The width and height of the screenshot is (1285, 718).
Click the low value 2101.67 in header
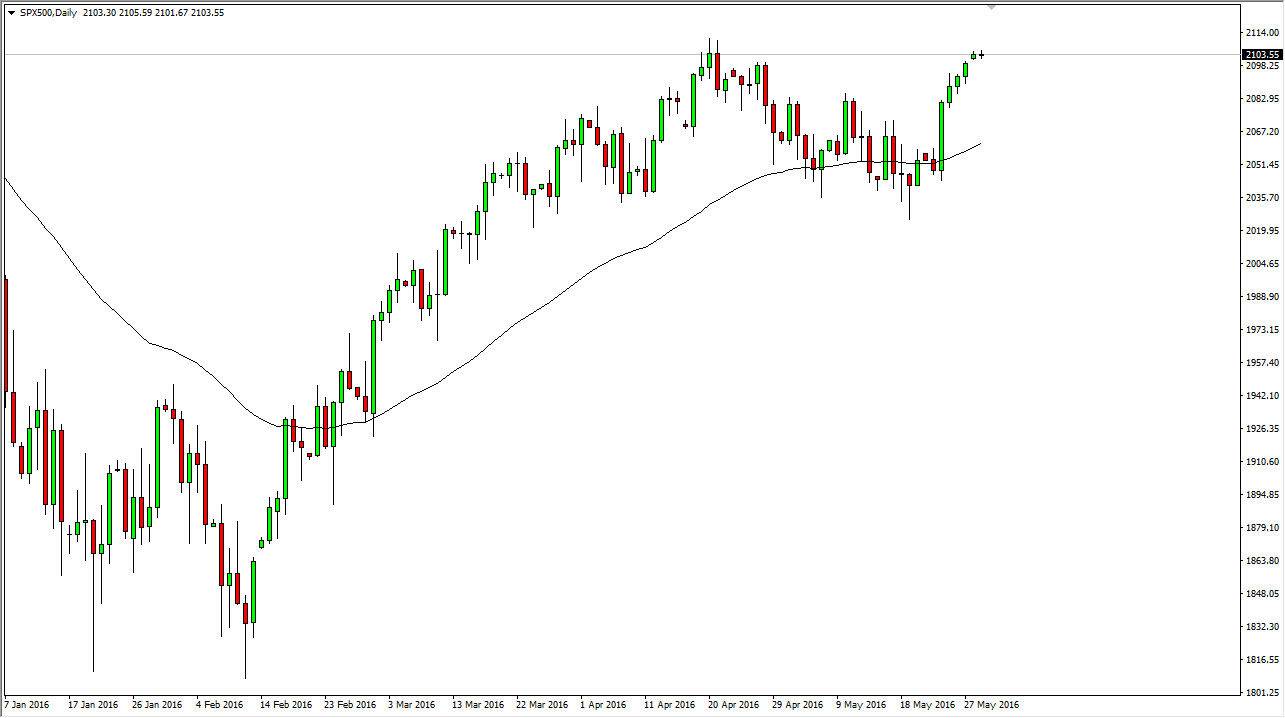tap(172, 13)
